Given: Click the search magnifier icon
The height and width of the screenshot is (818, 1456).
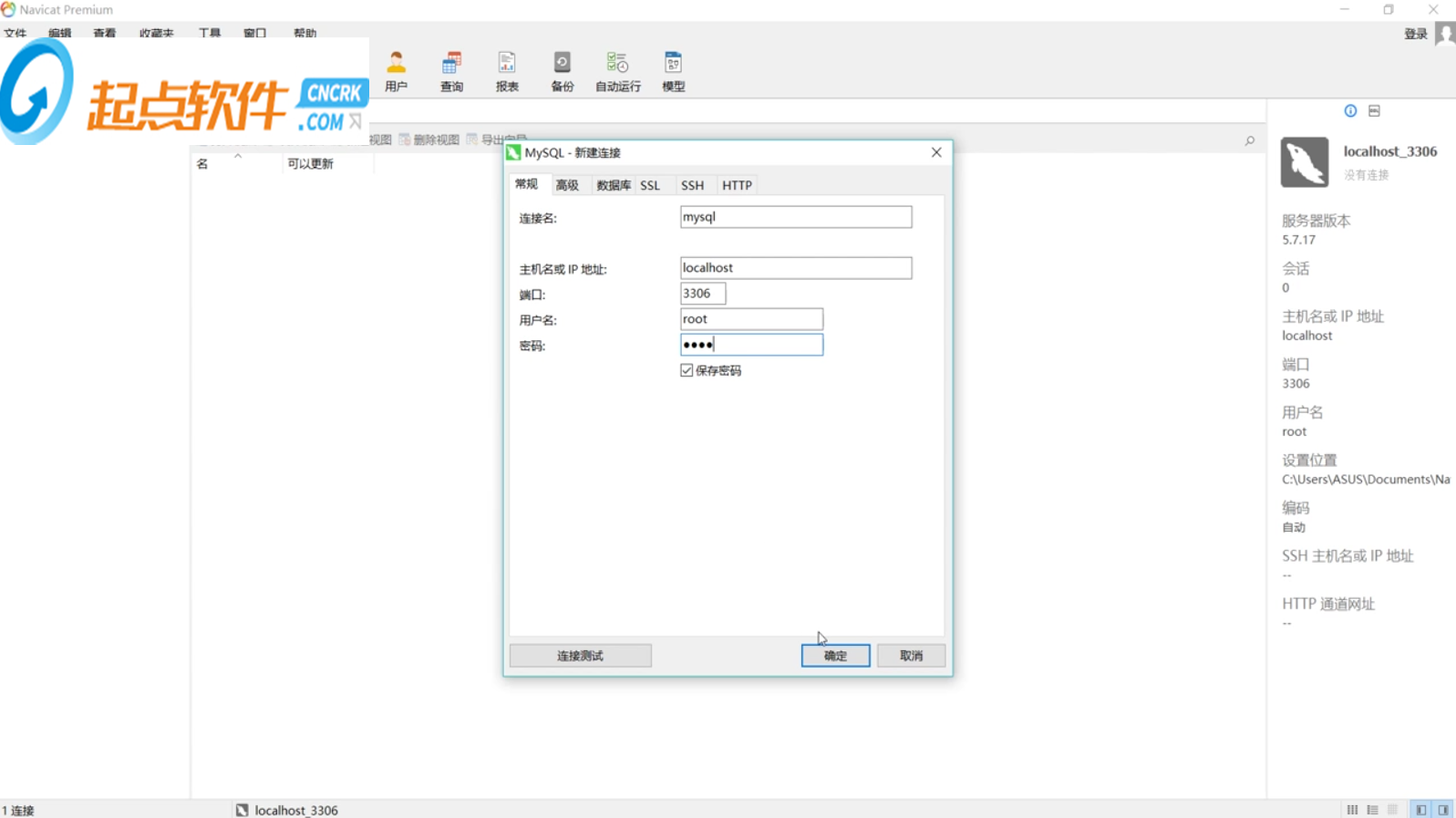Looking at the screenshot, I should tap(1250, 140).
